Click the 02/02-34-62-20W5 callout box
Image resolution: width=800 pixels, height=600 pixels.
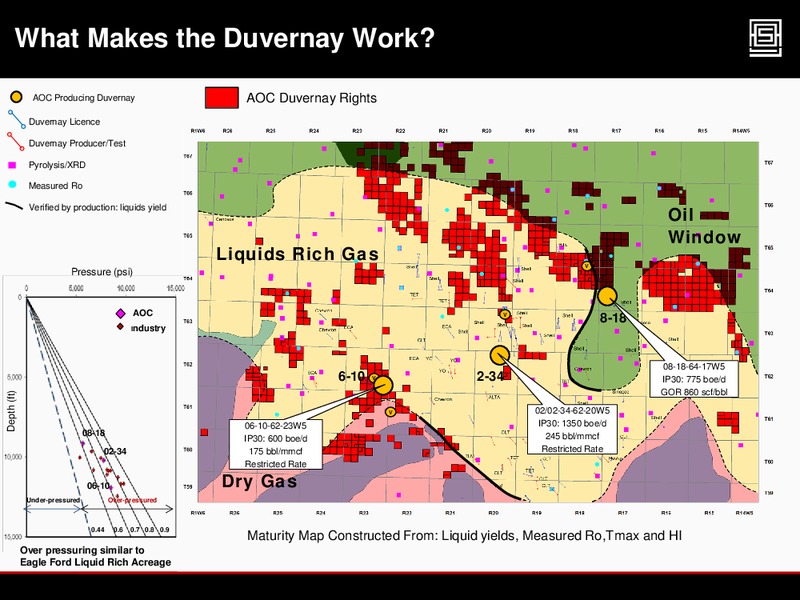tap(572, 430)
